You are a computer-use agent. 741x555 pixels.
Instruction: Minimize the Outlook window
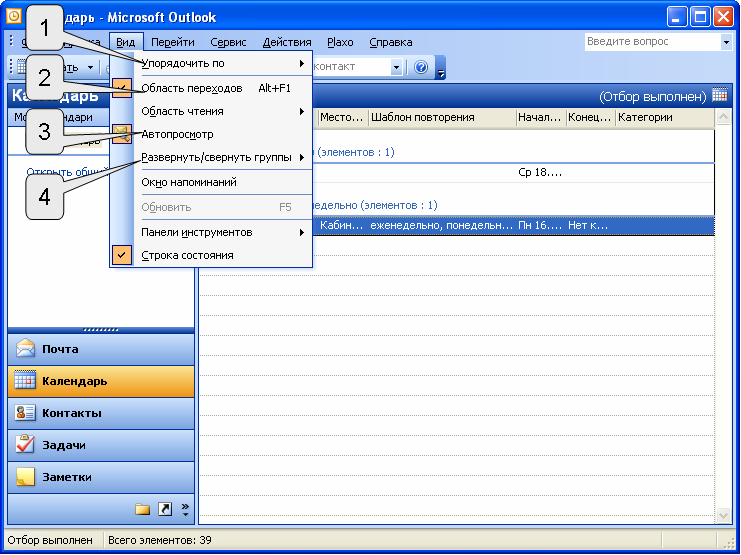[x=677, y=17]
